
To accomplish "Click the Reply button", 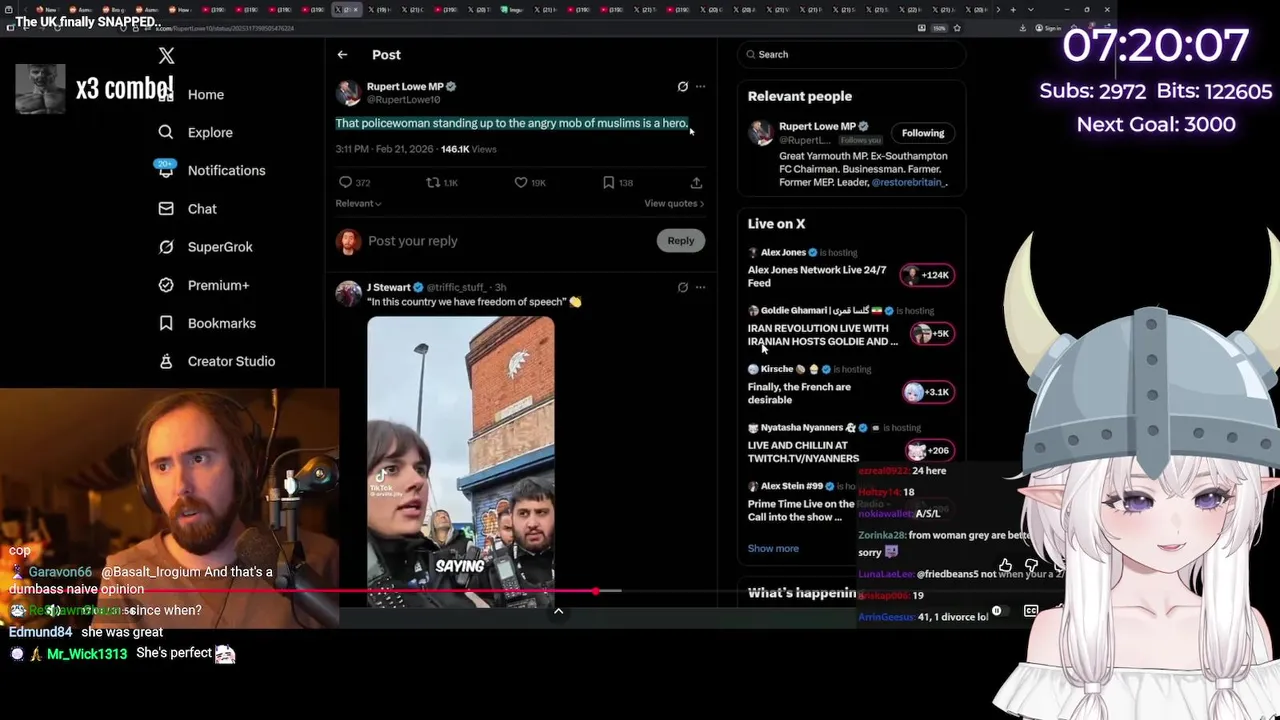I will (681, 241).
